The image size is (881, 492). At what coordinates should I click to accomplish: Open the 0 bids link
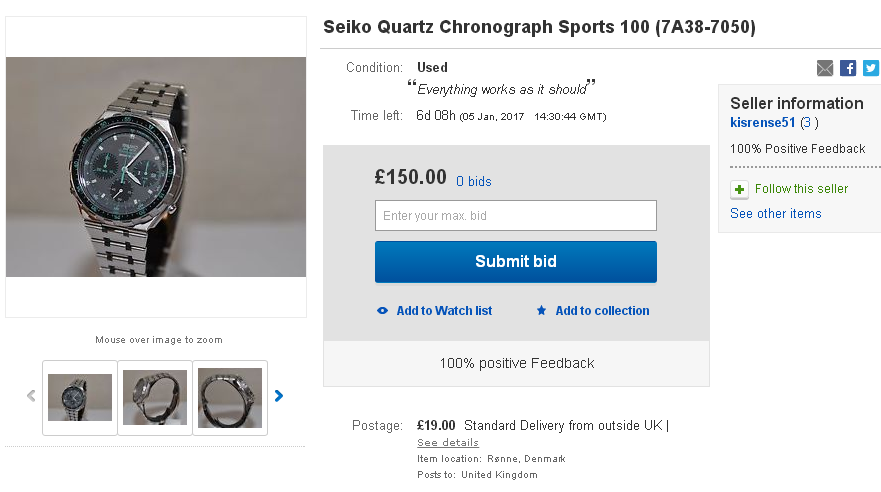click(x=474, y=181)
